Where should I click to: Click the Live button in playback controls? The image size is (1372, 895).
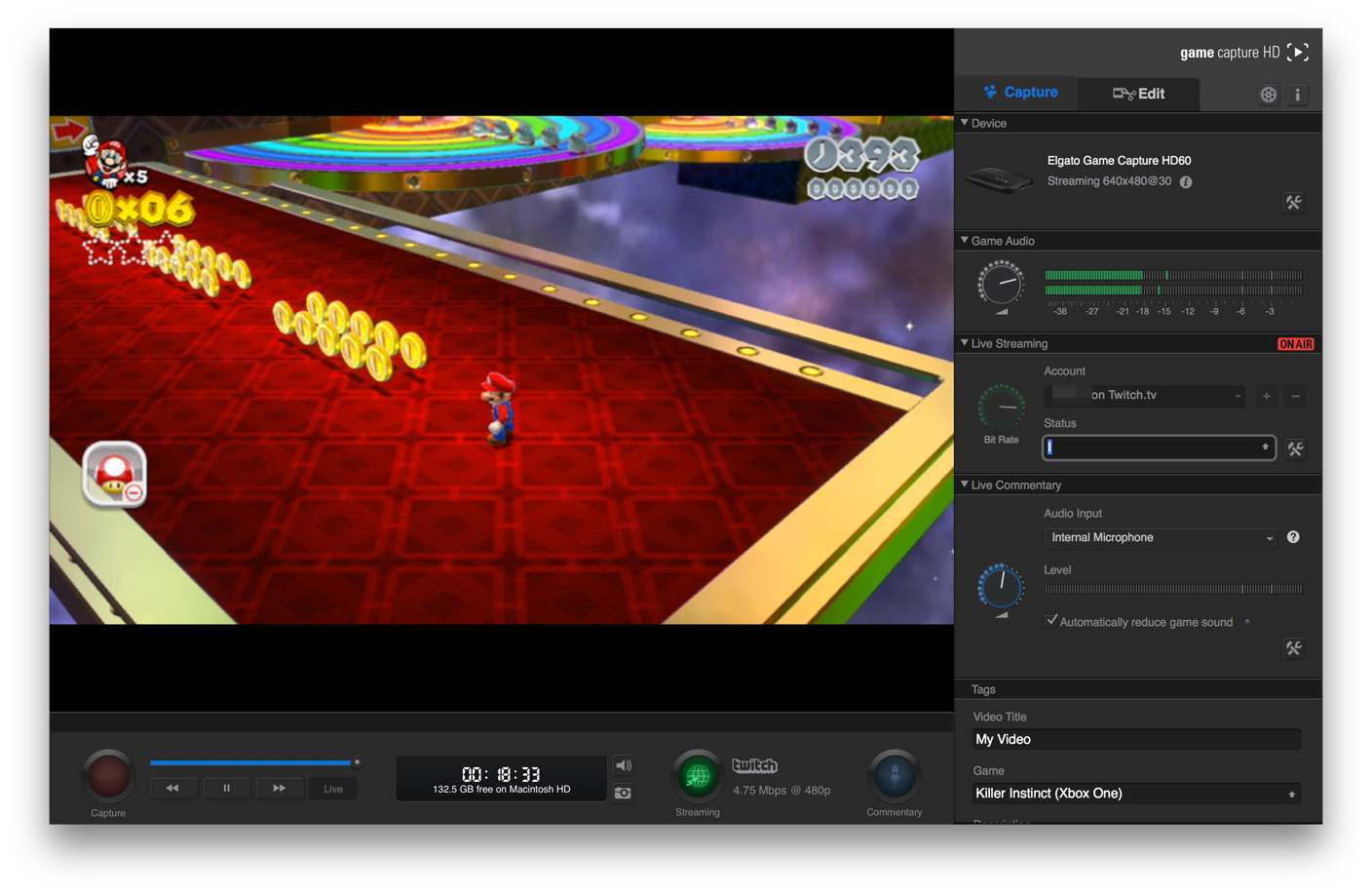click(x=331, y=788)
